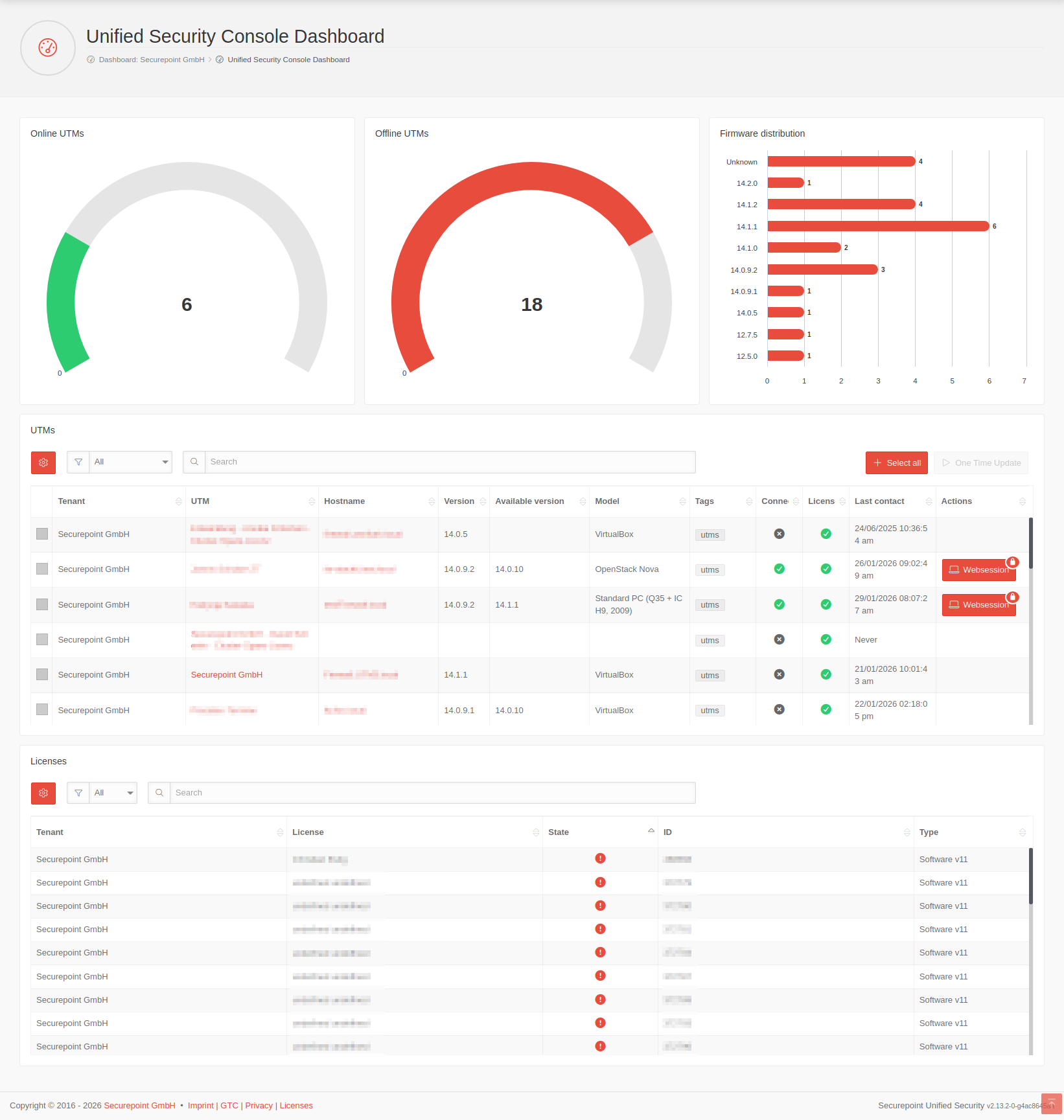Click the green connection icon on the OpenStack Nova row
1064x1120 pixels.
pos(779,569)
